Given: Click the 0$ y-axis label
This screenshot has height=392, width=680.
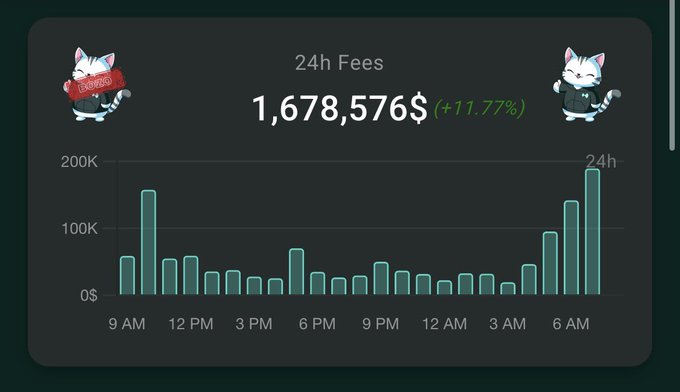Looking at the screenshot, I should (x=89, y=295).
